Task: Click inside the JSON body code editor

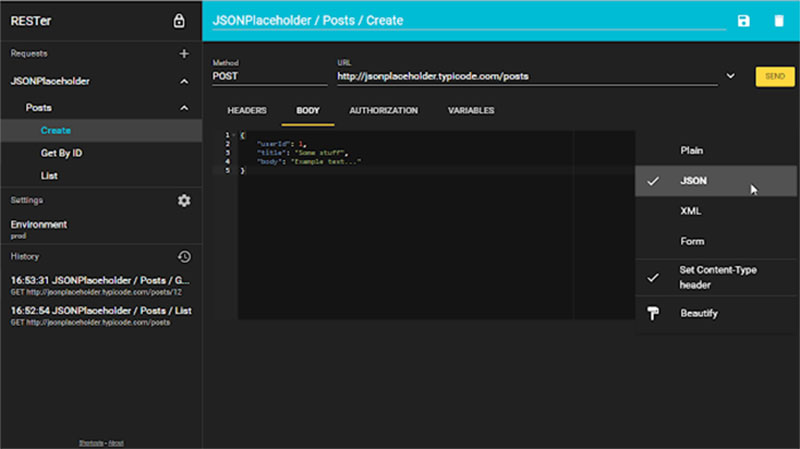Action: click(x=436, y=225)
